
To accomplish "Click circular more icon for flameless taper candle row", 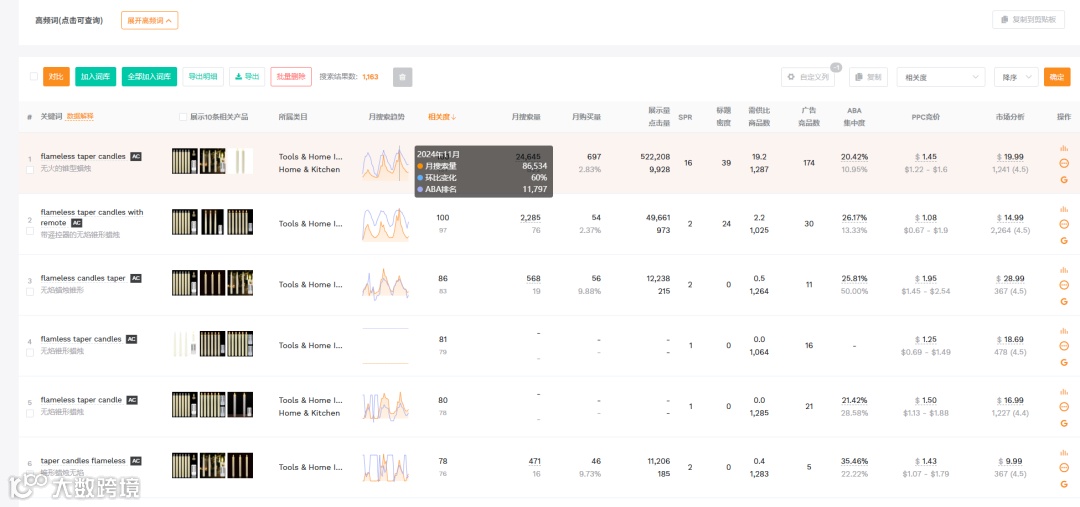I will tap(1063, 407).
